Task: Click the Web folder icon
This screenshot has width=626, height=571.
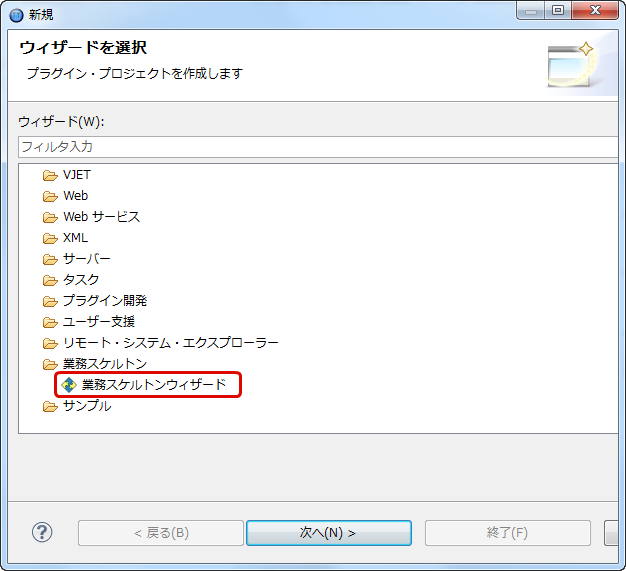Action: pos(50,196)
